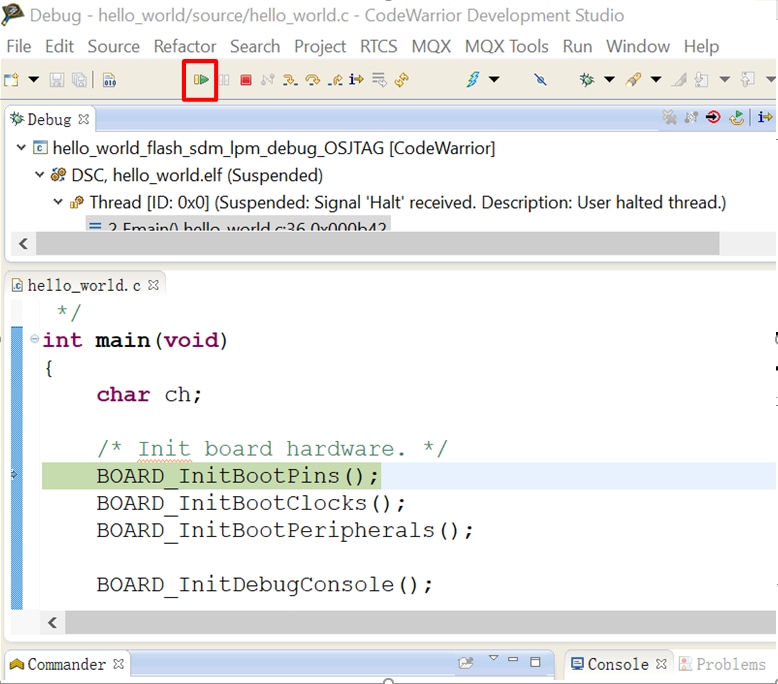Click the green bug Debug icon
The image size is (778, 684).
point(586,80)
